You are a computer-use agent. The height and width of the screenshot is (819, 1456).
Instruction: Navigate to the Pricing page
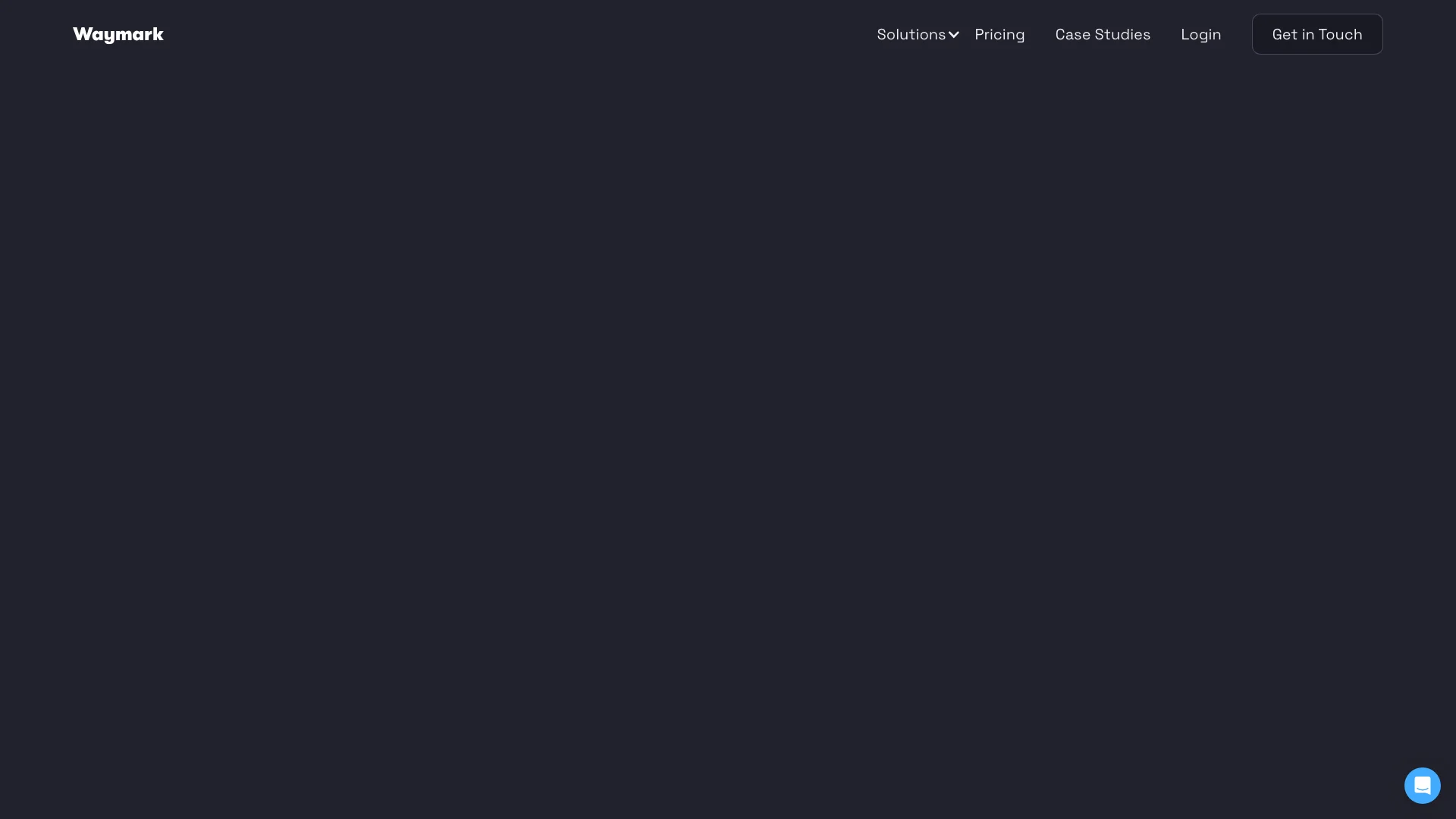1000,34
